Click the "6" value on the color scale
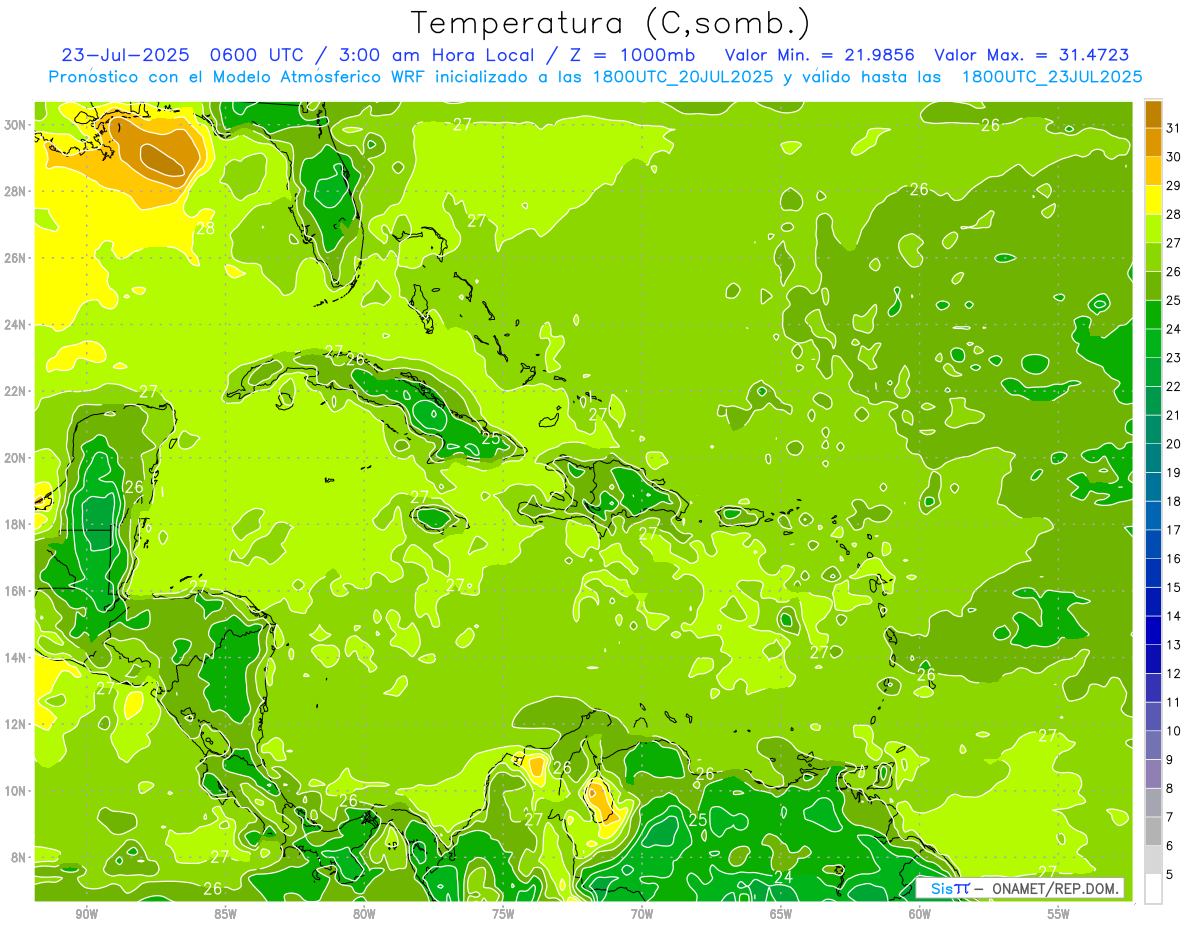Screen dimensions: 1200x927 coord(1169,846)
